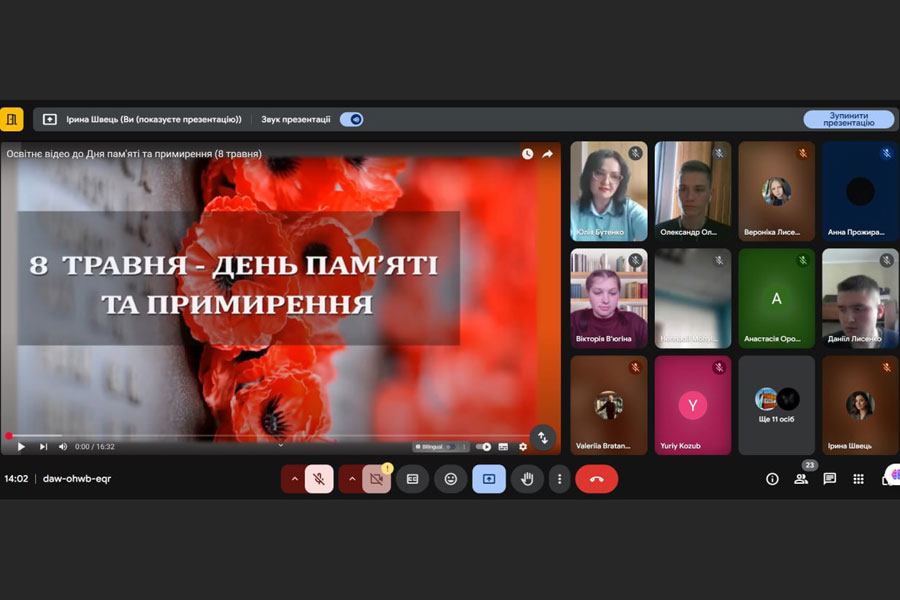This screenshot has height=600, width=900.
Task: Open the activities grid icon
Action: pyautogui.click(x=858, y=479)
